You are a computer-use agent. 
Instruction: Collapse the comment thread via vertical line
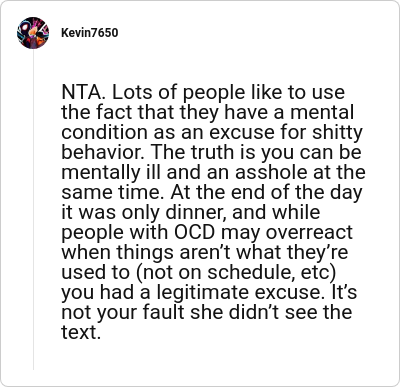(33, 209)
